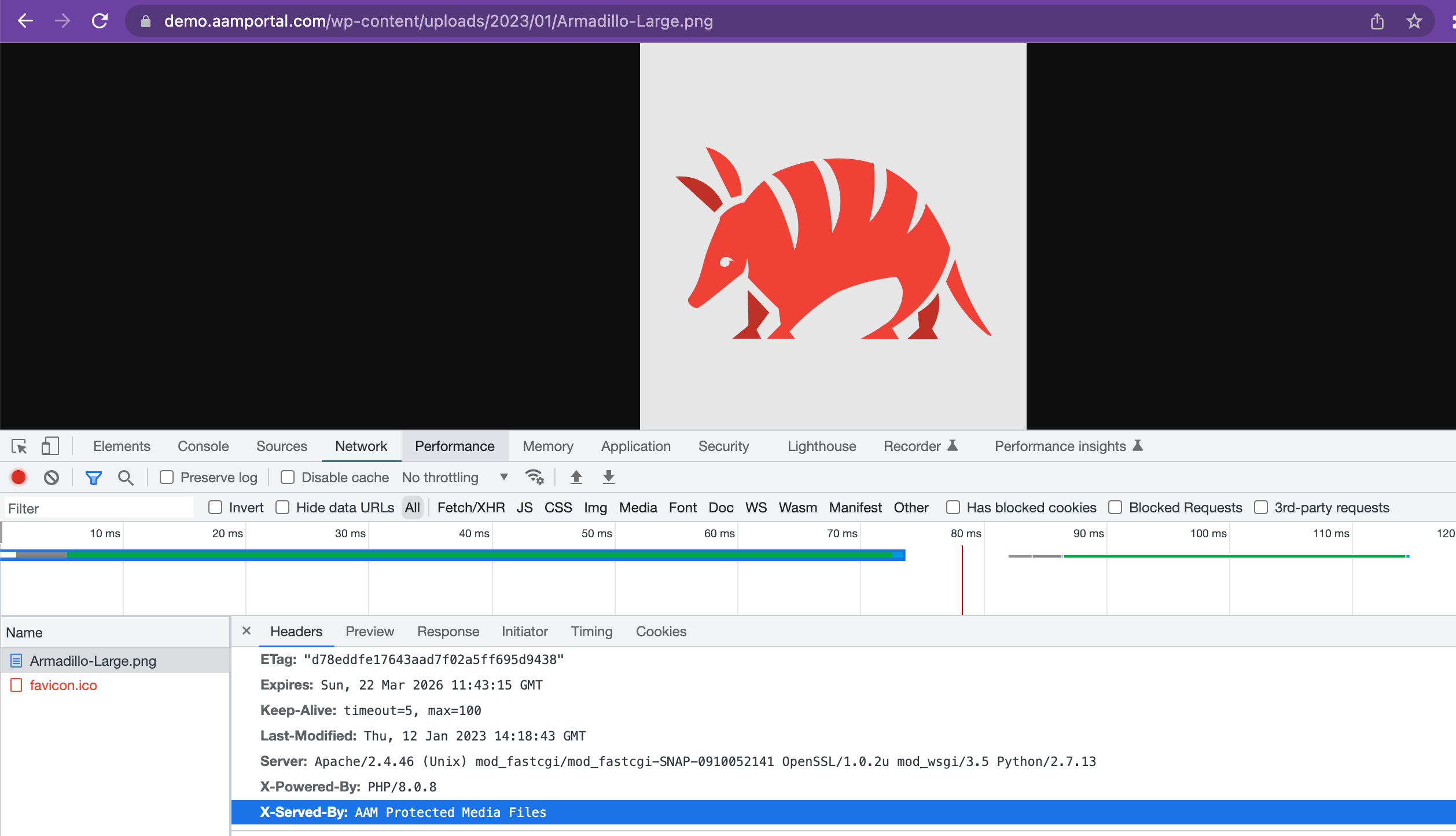Check Disable cache option
The image size is (1456, 836).
[x=288, y=477]
